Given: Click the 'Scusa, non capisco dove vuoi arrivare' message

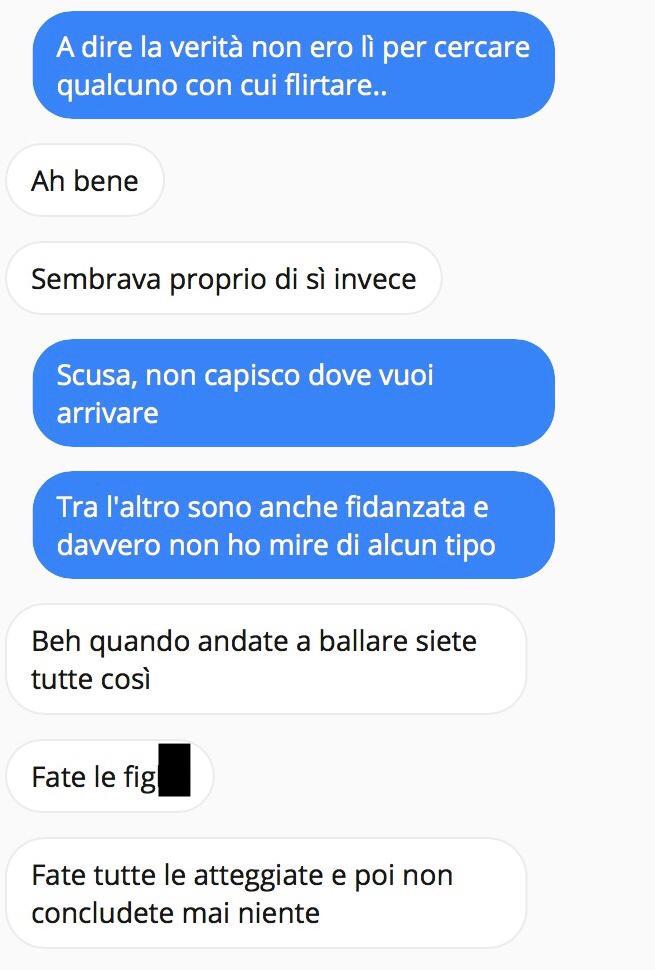Looking at the screenshot, I should tap(293, 393).
